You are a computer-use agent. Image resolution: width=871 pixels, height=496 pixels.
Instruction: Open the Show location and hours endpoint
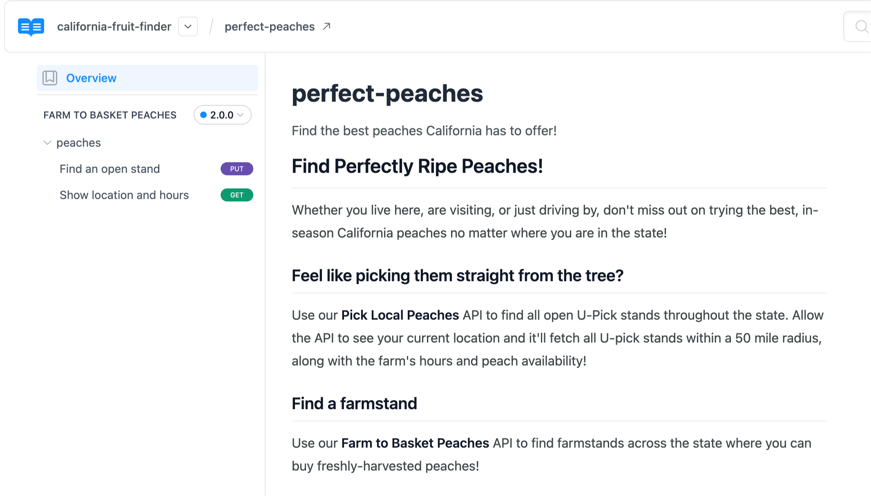click(124, 195)
